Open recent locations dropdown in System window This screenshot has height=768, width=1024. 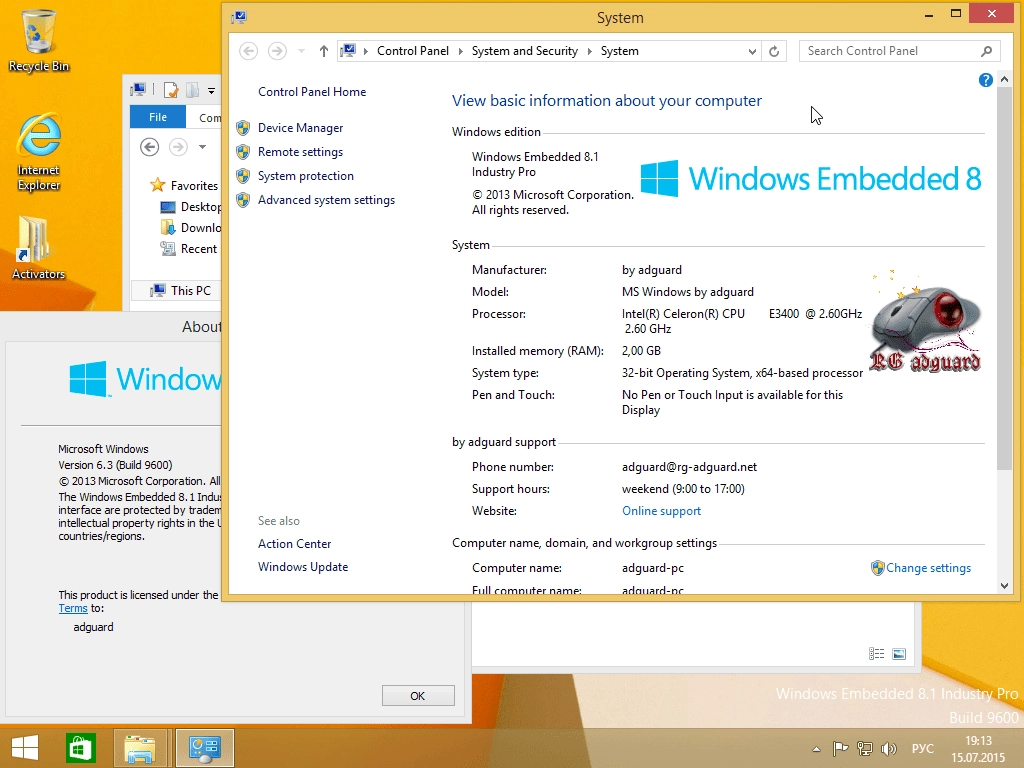(x=301, y=51)
